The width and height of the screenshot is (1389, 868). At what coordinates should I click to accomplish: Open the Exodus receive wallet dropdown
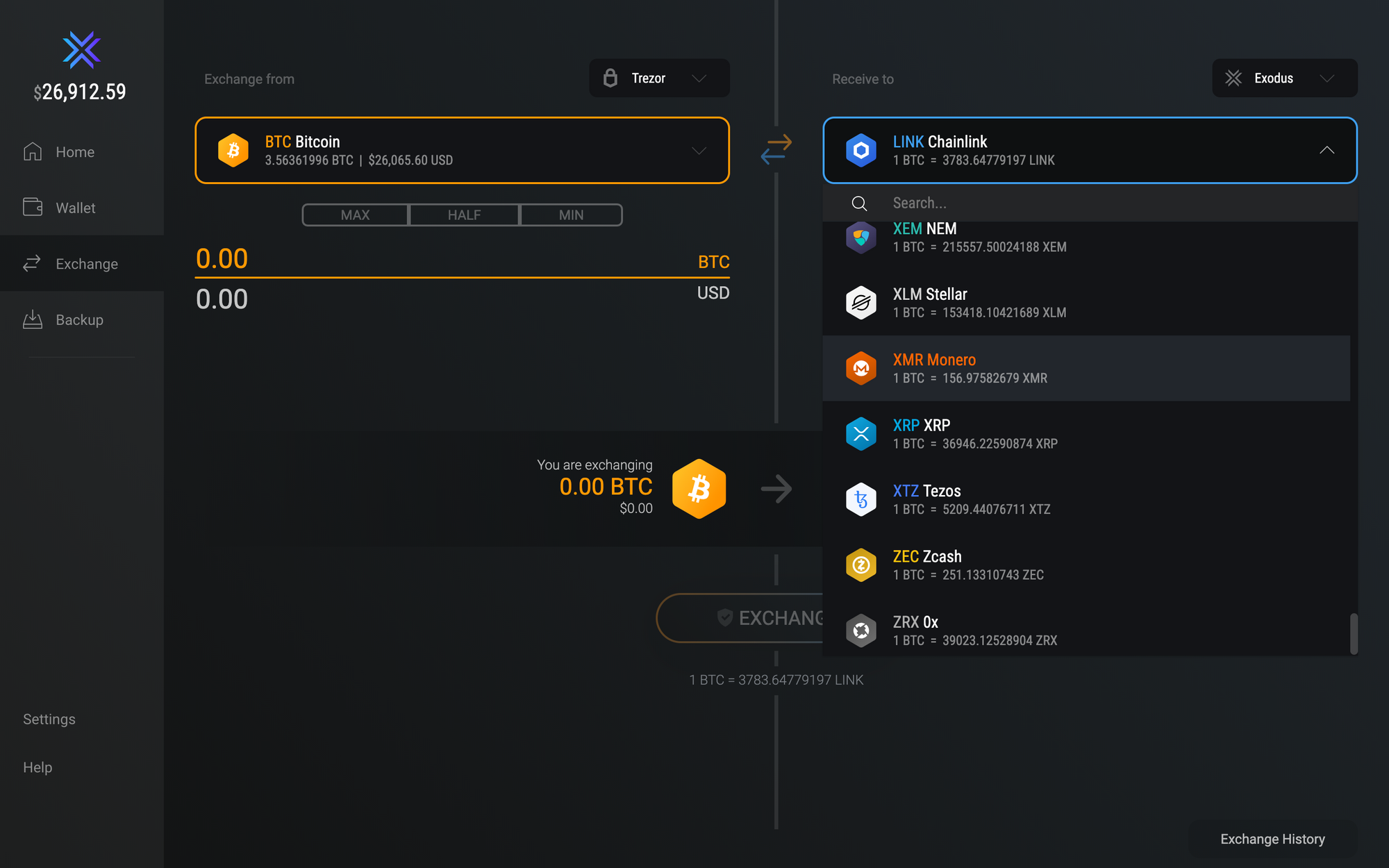1284,78
